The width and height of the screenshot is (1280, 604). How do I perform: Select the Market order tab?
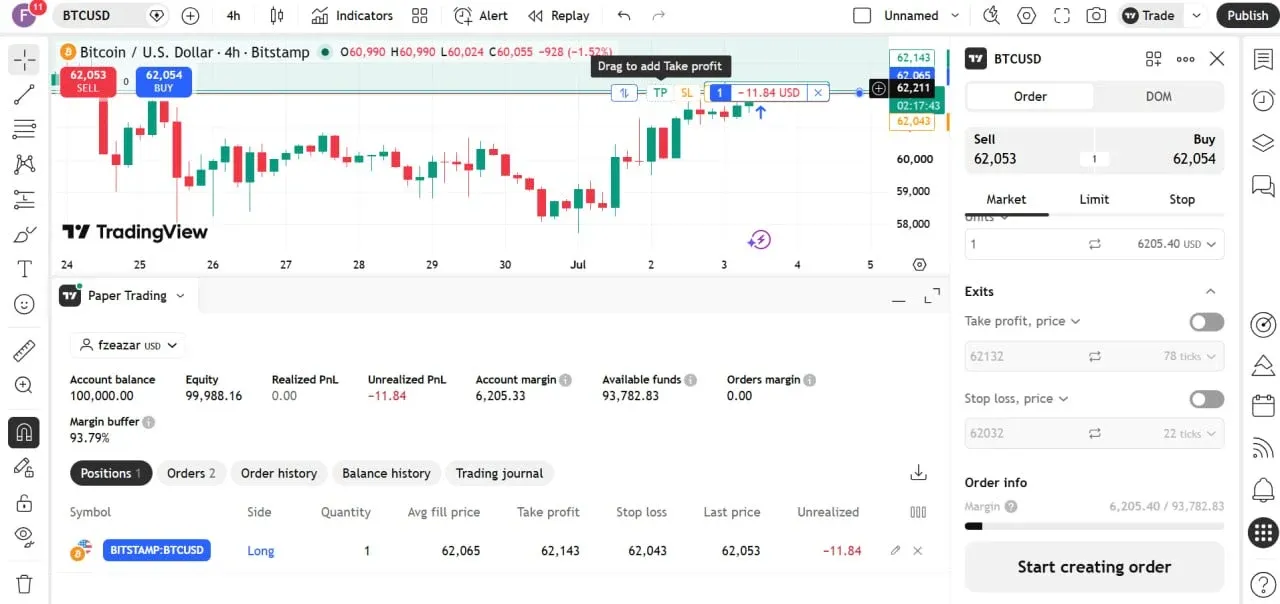click(1006, 200)
